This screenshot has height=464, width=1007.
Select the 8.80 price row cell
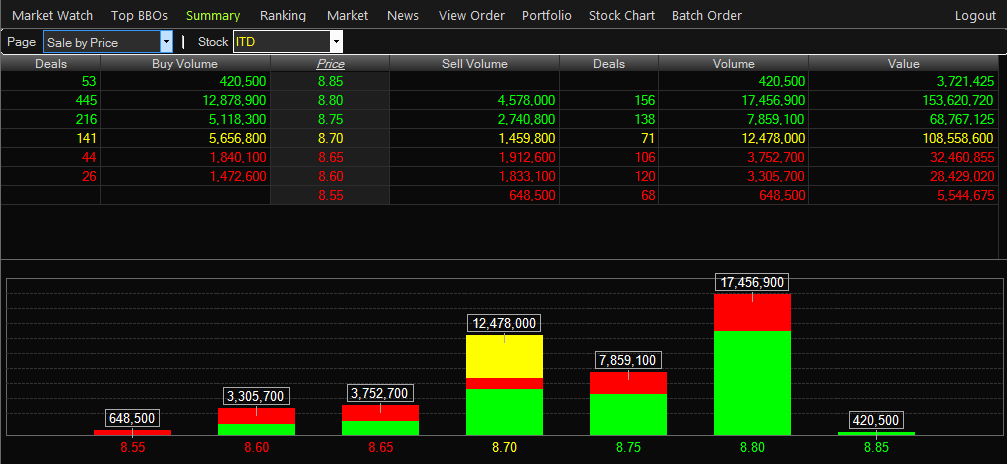(x=330, y=101)
